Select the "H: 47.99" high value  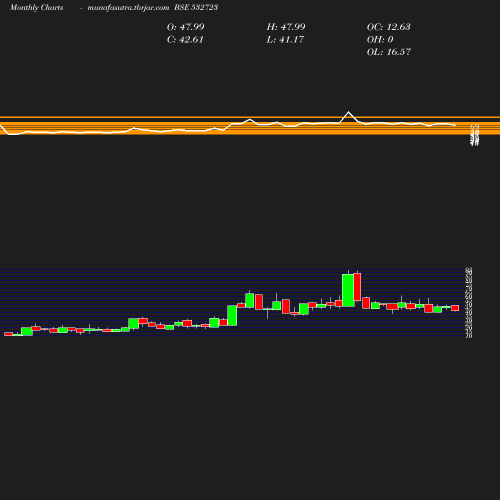pos(286,27)
